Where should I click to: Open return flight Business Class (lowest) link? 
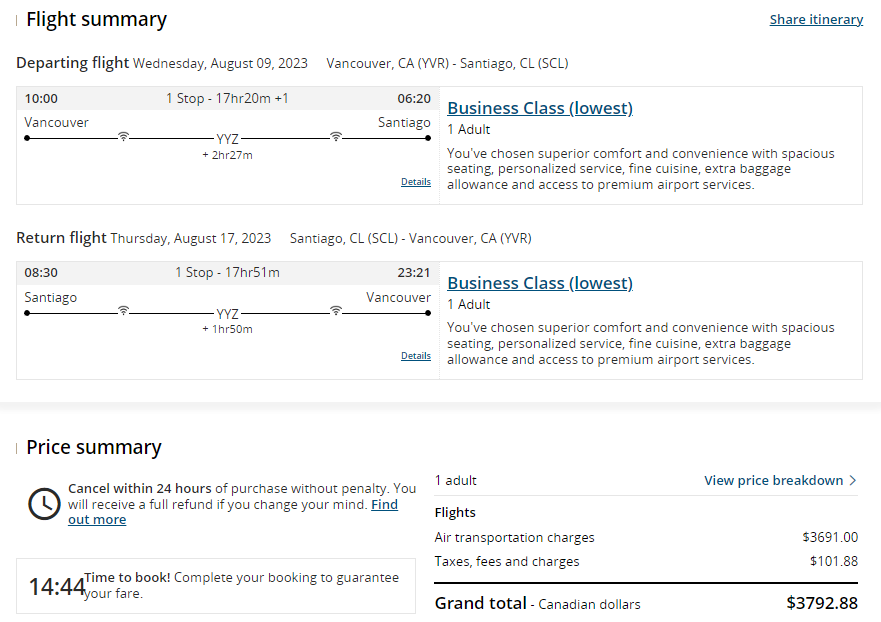tap(539, 283)
